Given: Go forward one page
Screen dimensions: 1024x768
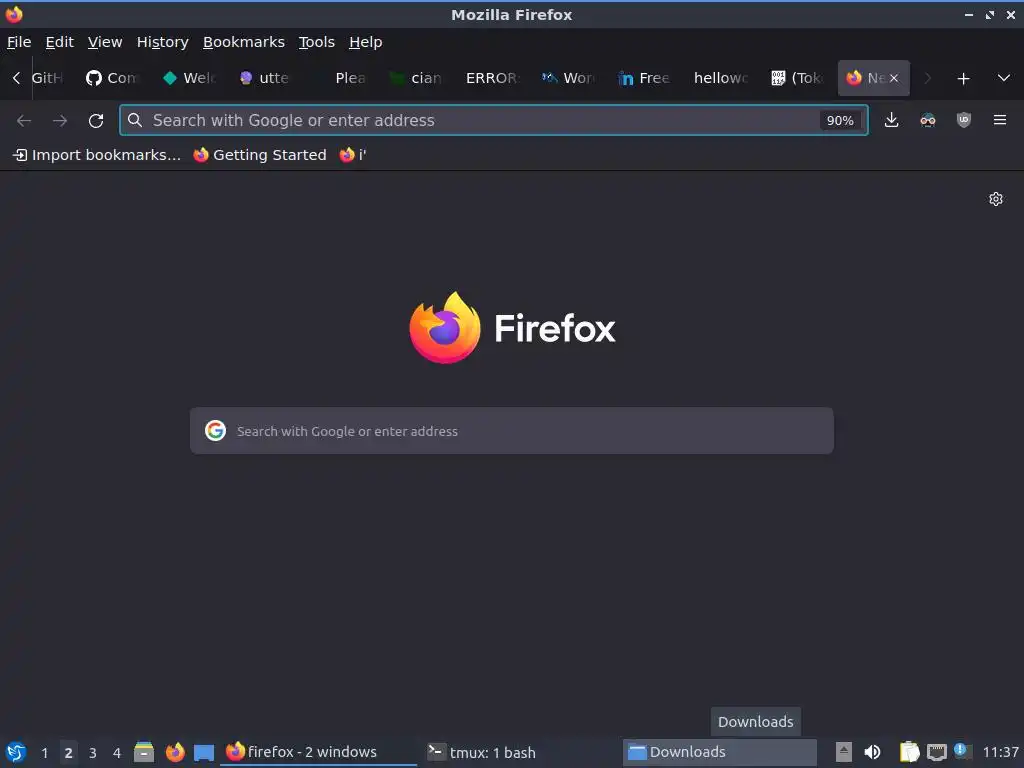Looking at the screenshot, I should [60, 121].
